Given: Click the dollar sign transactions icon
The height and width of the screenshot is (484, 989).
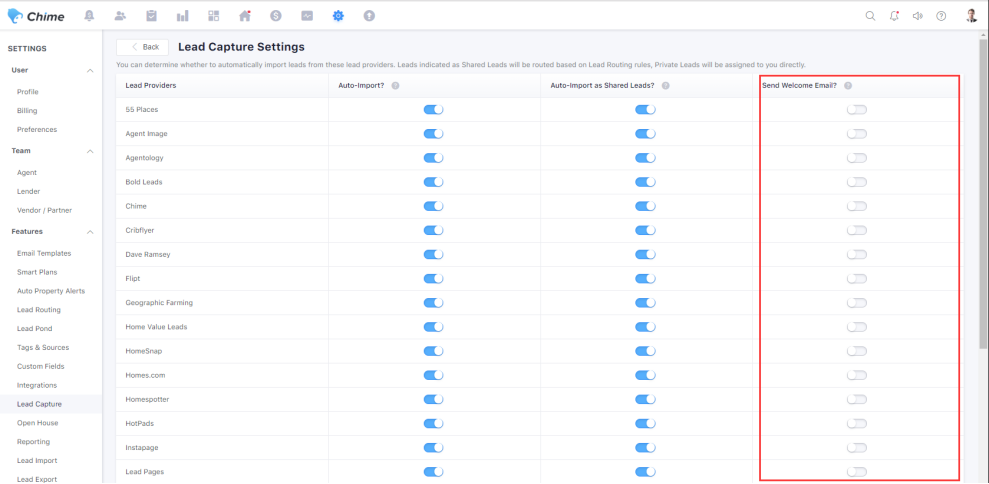Looking at the screenshot, I should (275, 16).
